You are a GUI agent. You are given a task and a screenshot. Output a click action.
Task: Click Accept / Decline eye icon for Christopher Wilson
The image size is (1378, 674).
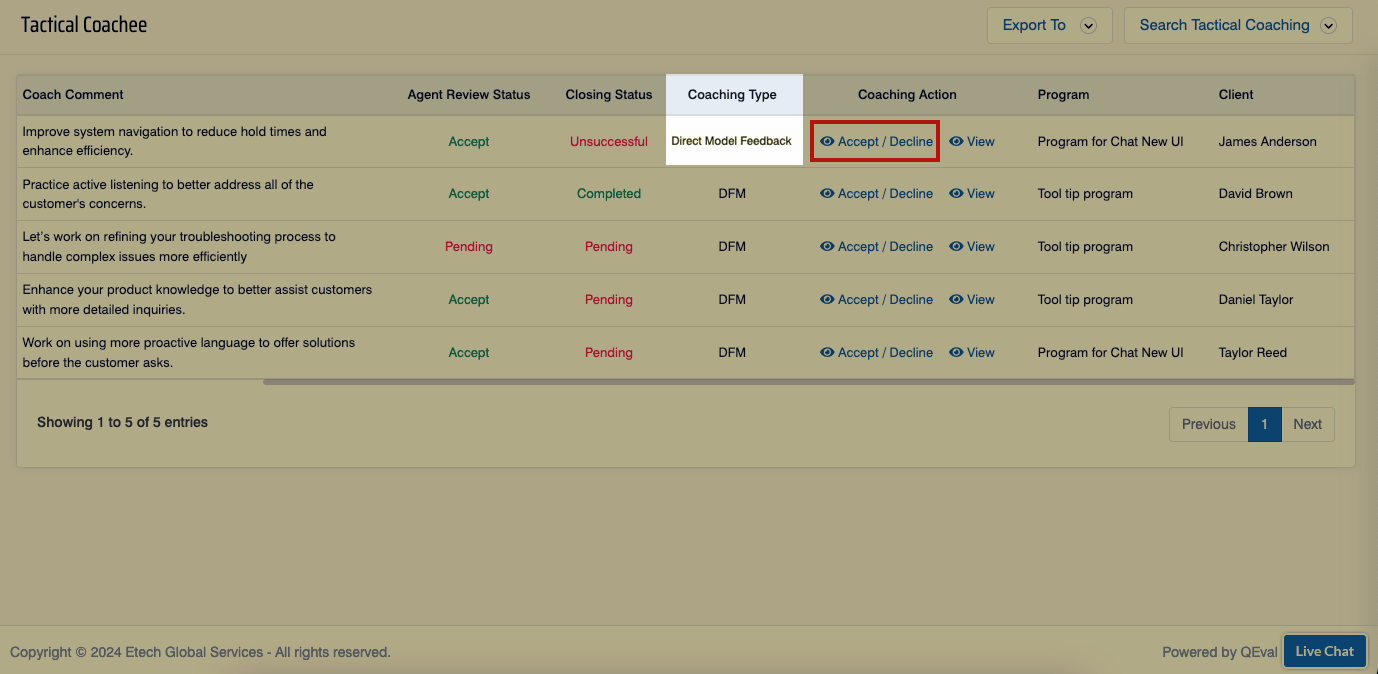coord(827,247)
